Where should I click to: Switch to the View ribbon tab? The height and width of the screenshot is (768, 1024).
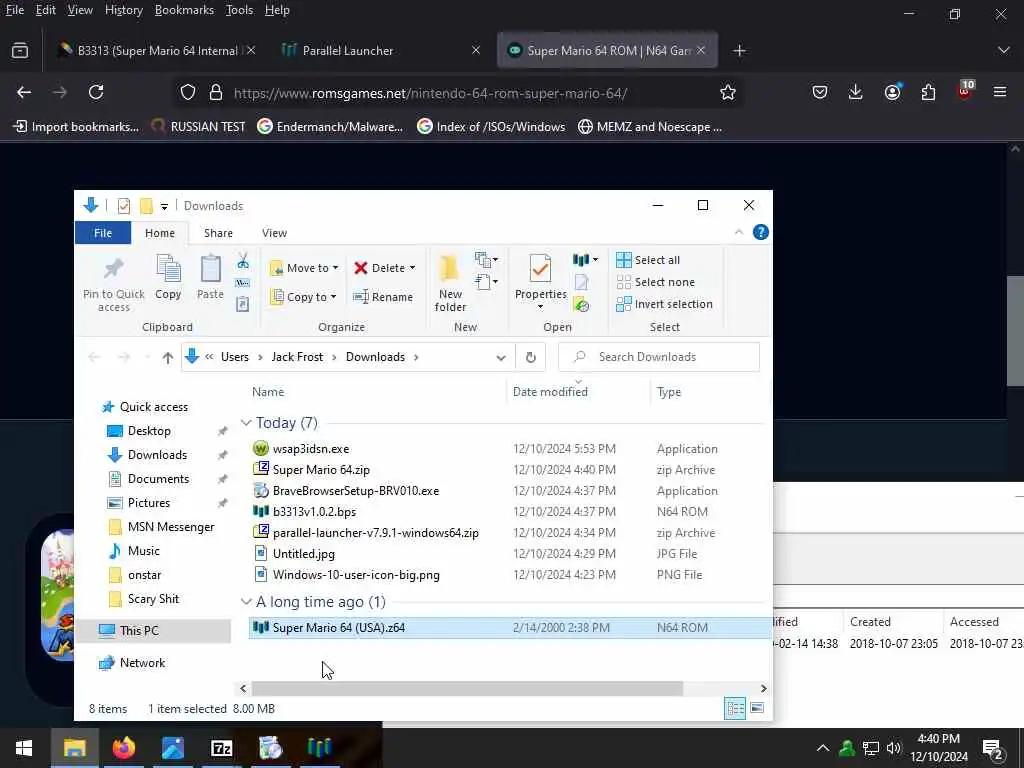pyautogui.click(x=274, y=232)
